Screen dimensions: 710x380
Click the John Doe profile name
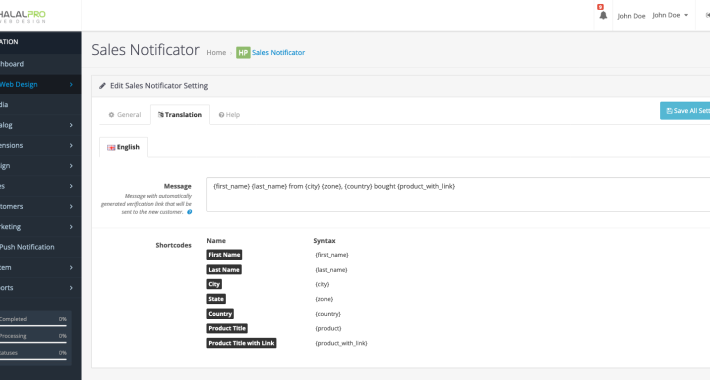coord(631,16)
